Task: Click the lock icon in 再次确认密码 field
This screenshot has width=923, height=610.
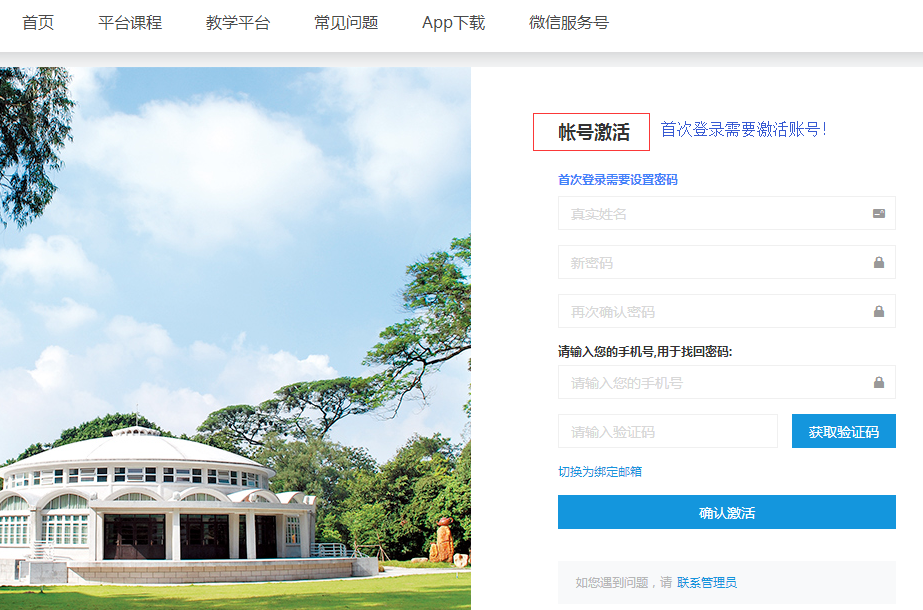Action: click(x=879, y=311)
